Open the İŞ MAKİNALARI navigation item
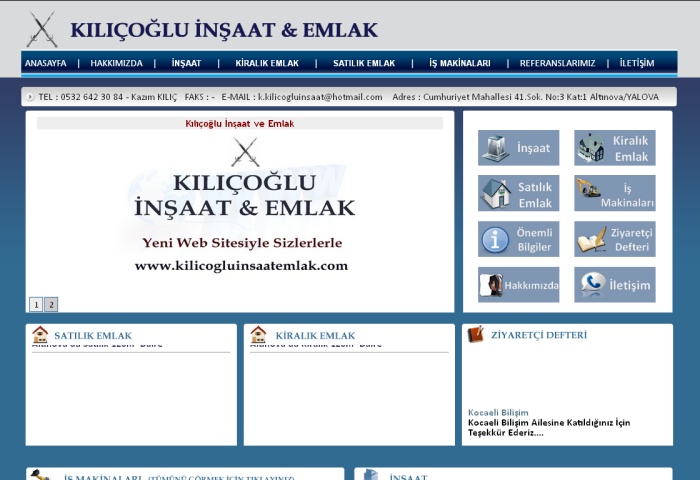Viewport: 700px width, 480px height. tap(460, 63)
